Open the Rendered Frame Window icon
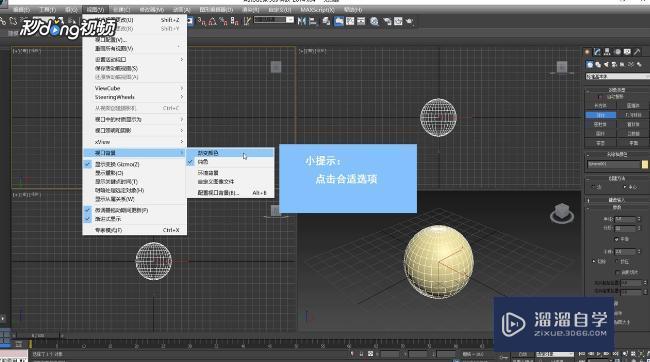The image size is (650, 362). tap(398, 21)
